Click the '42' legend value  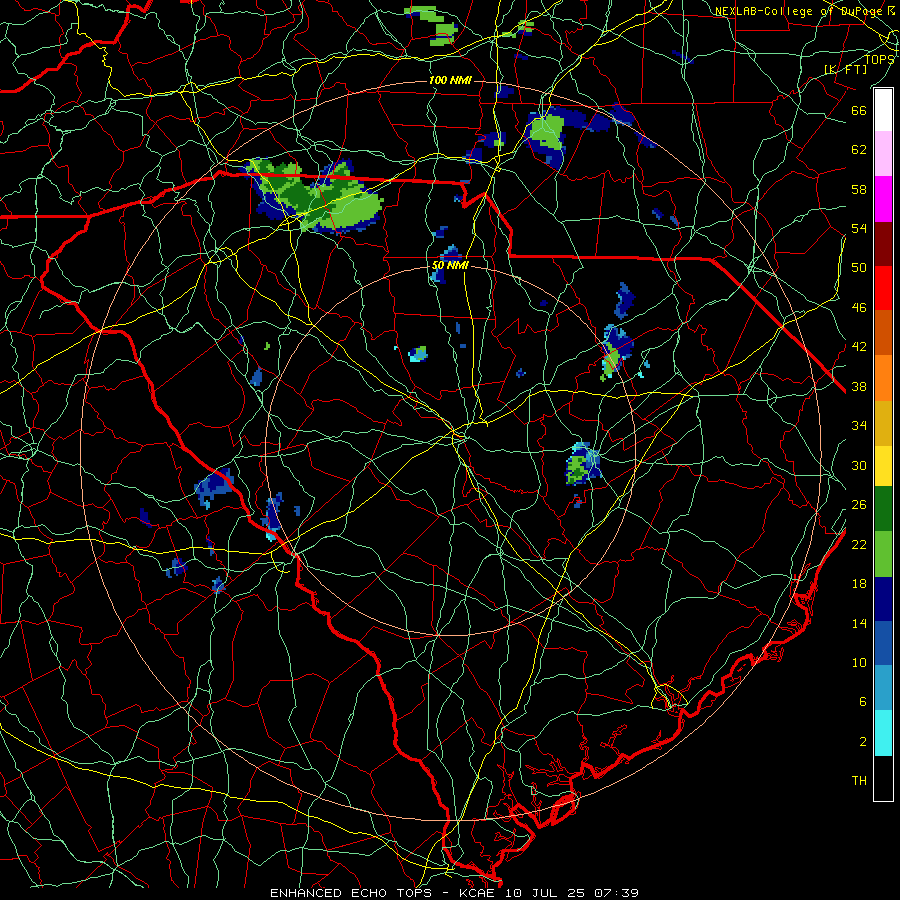coord(859,347)
